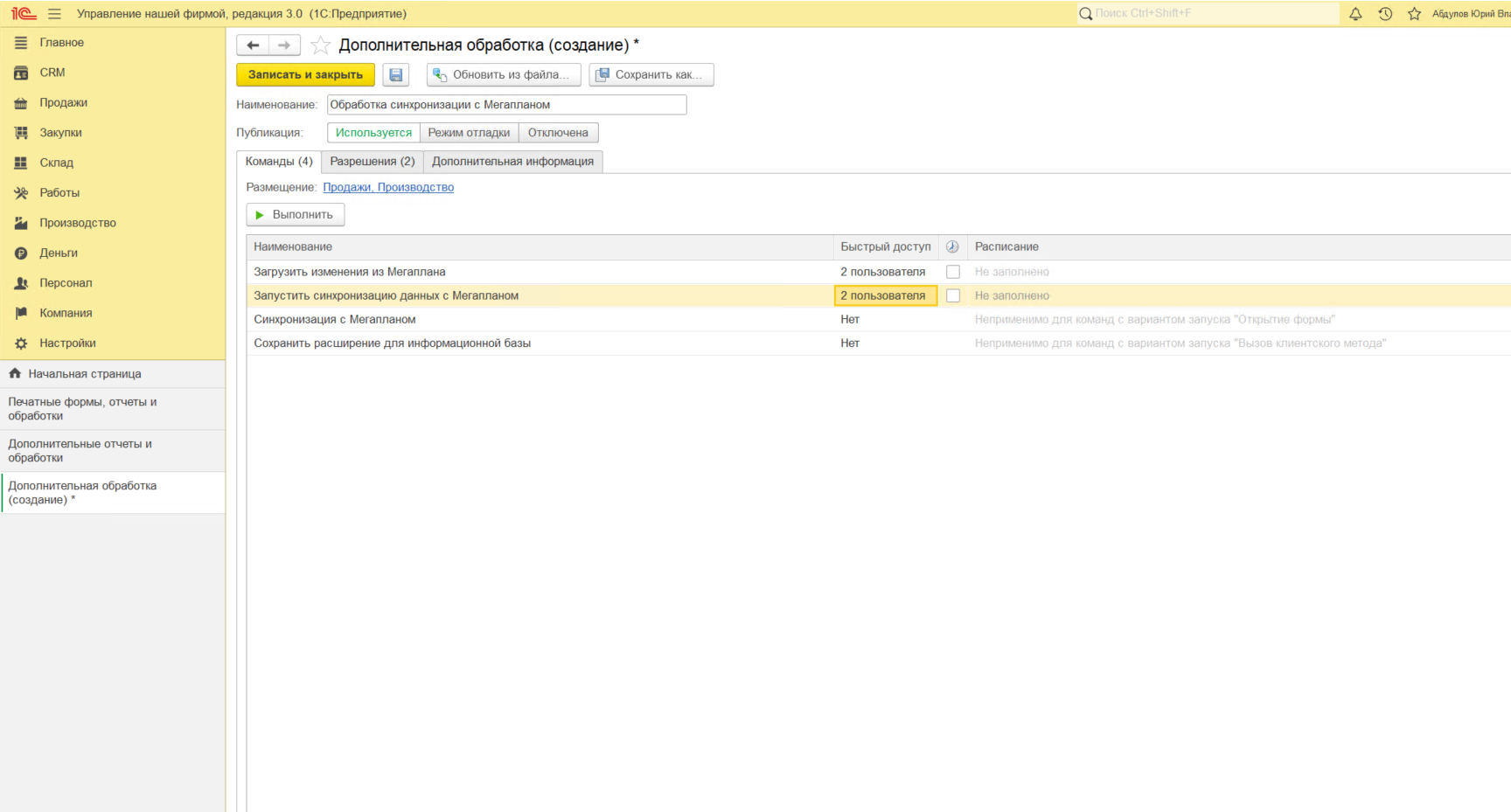Open notifications bell icon
Screen dimensions: 1511x812
coord(1355,14)
